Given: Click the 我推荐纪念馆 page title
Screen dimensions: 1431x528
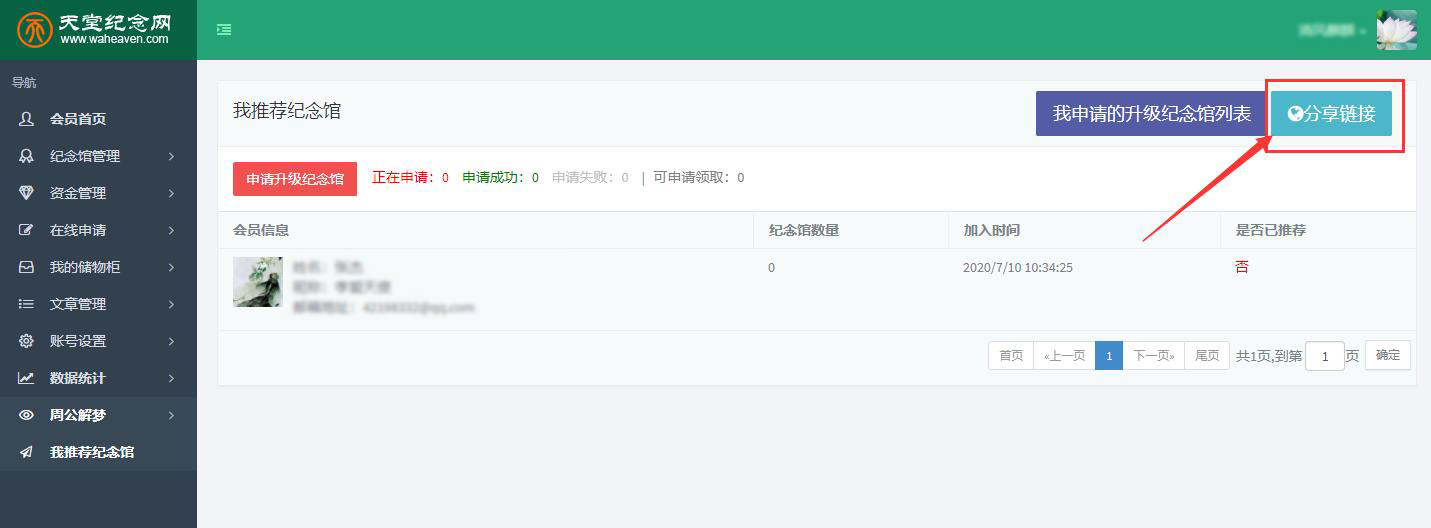Looking at the screenshot, I should 287,111.
